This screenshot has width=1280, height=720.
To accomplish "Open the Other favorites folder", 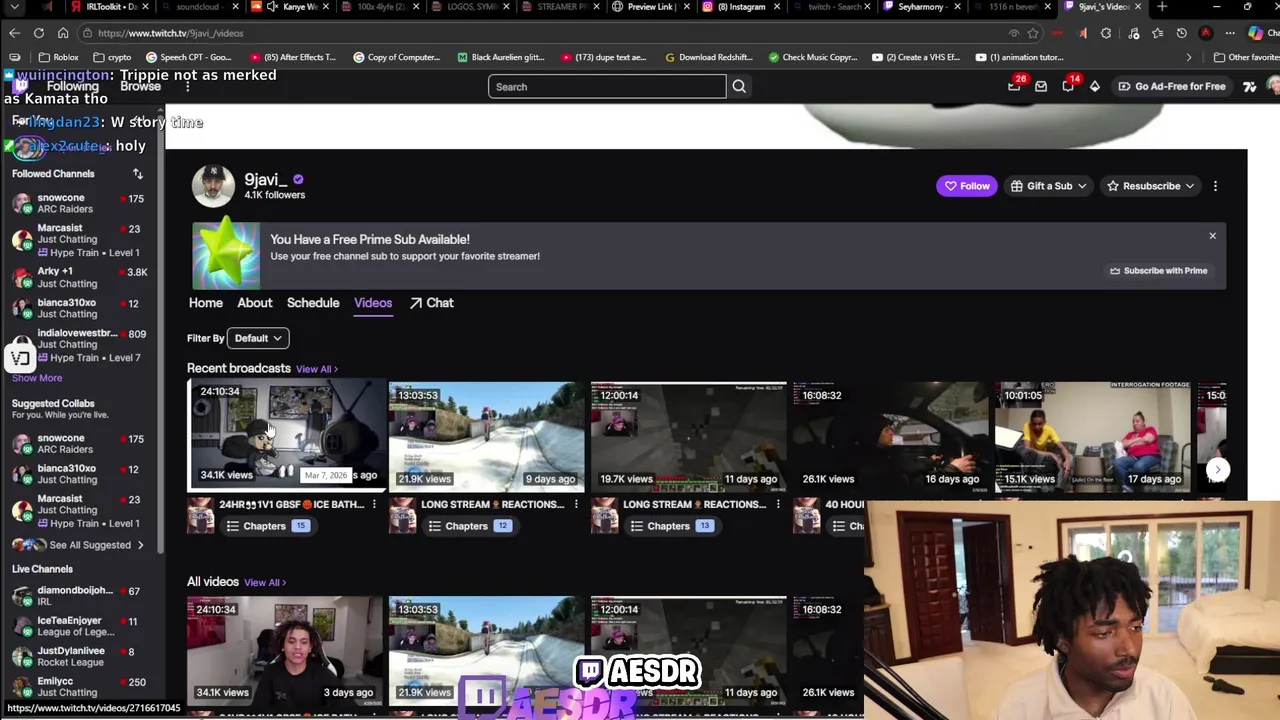I will coord(1245,57).
